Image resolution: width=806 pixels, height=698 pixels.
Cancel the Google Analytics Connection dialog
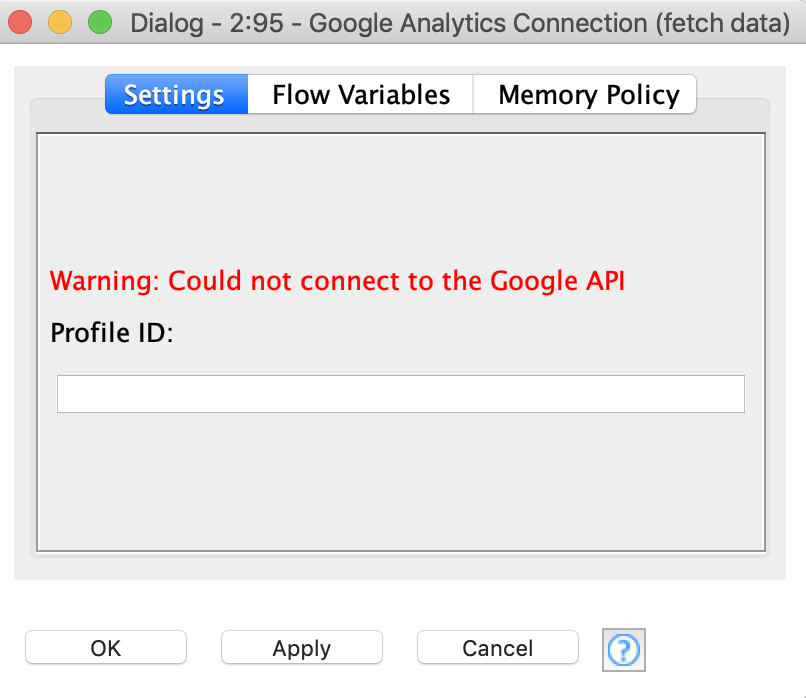click(x=497, y=648)
